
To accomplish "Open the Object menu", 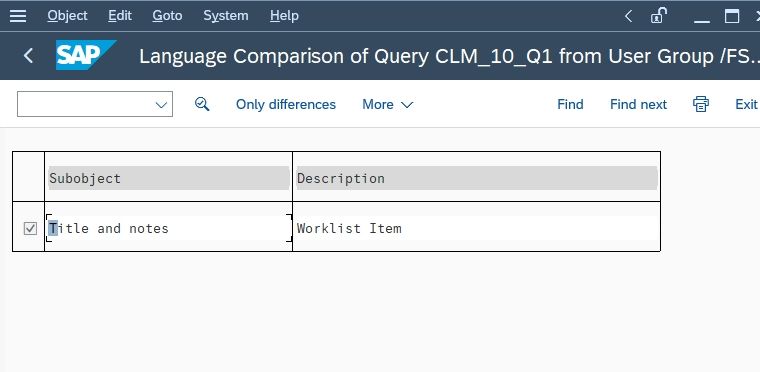I will [x=67, y=16].
